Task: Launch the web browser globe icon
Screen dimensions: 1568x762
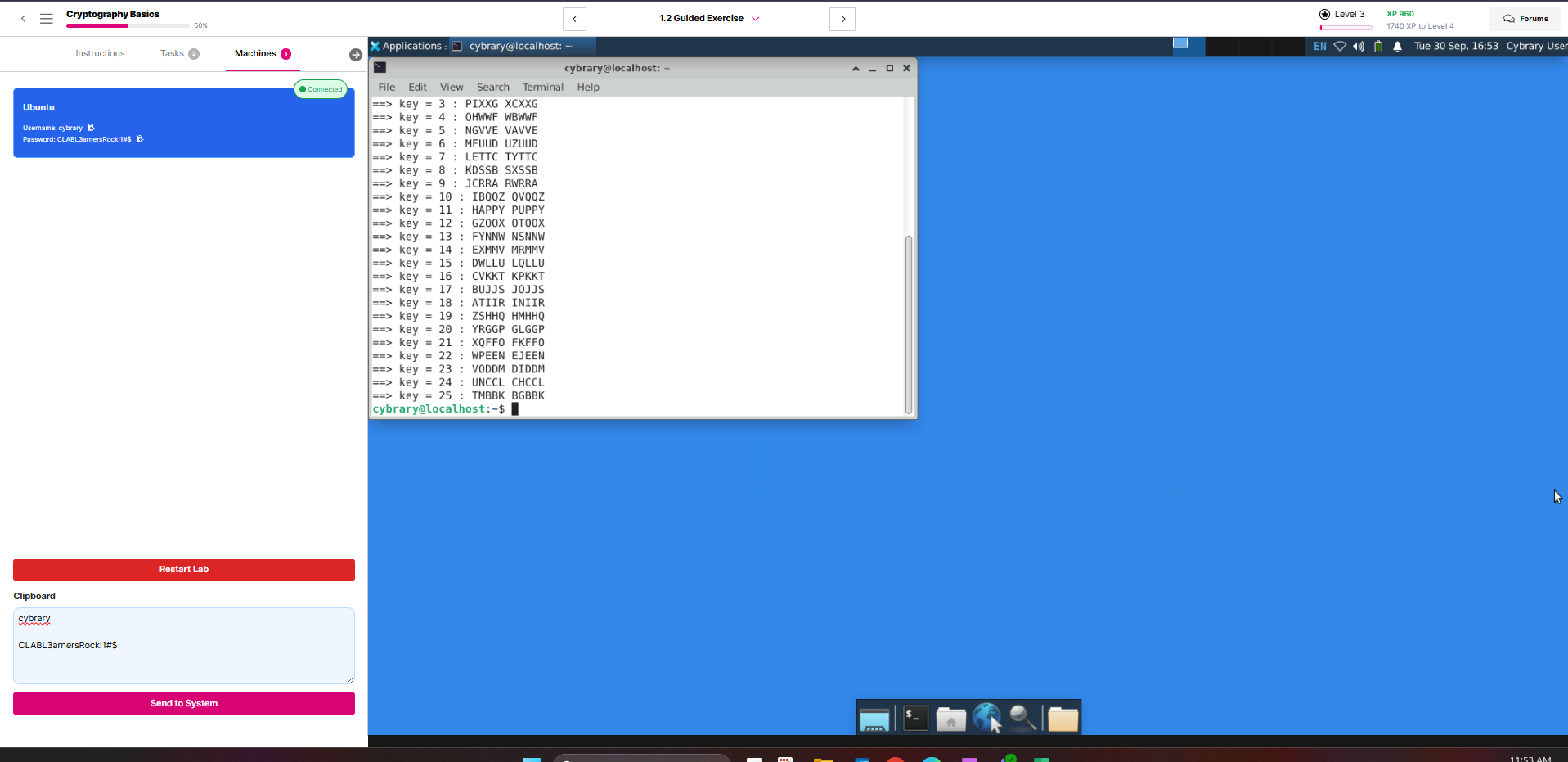Action: point(986,719)
